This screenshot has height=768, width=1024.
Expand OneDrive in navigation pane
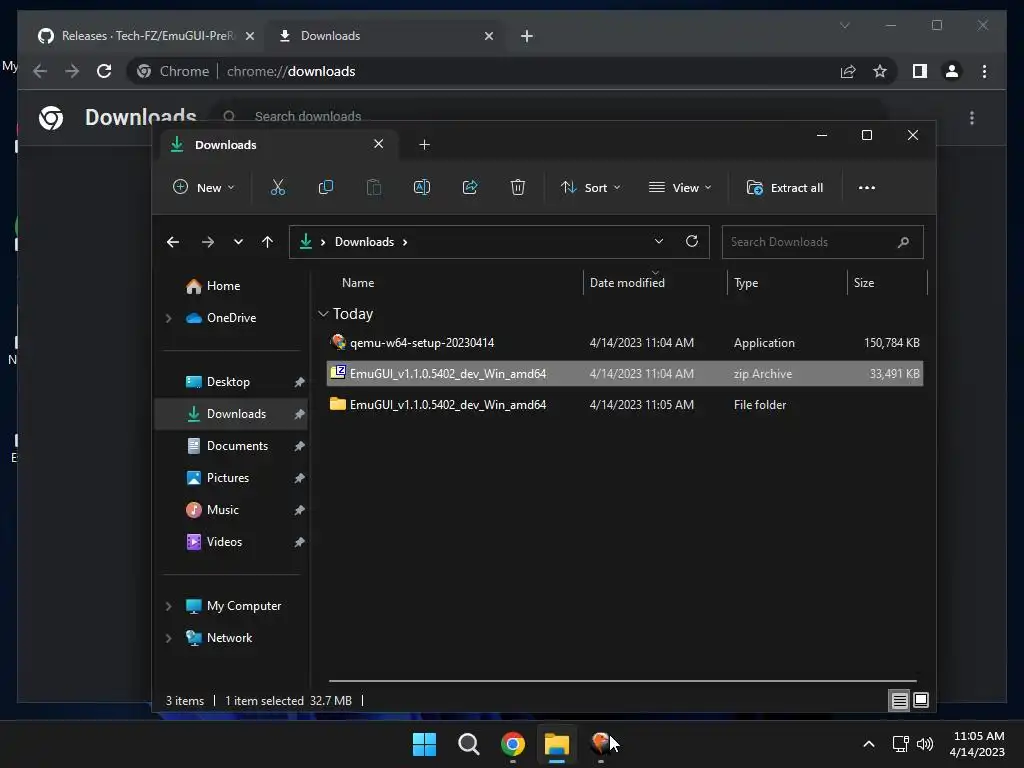click(x=168, y=318)
